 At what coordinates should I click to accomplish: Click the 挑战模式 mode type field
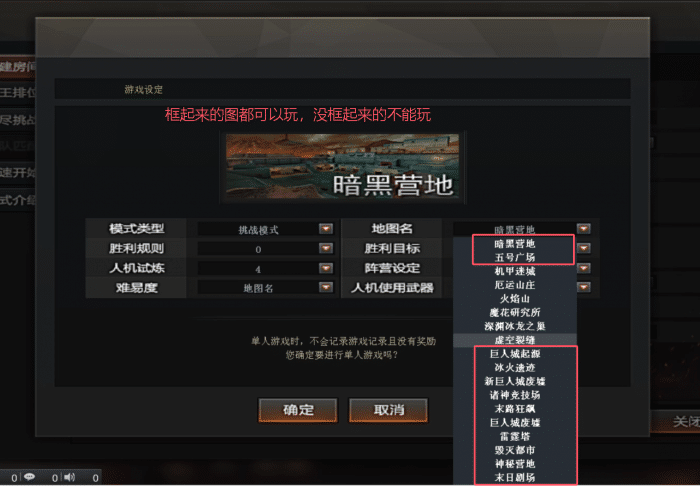tap(258, 229)
